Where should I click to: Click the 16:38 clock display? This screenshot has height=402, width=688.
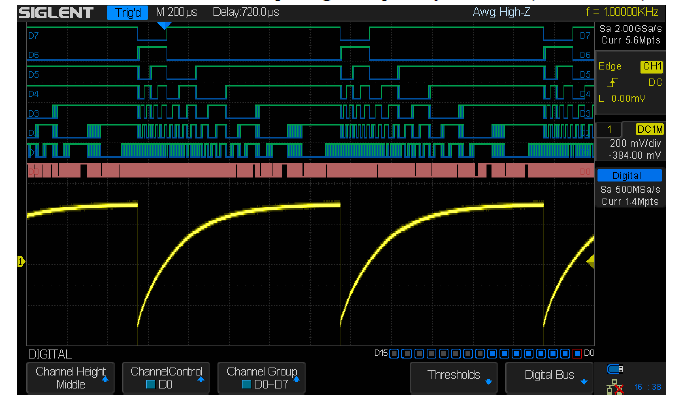648,387
